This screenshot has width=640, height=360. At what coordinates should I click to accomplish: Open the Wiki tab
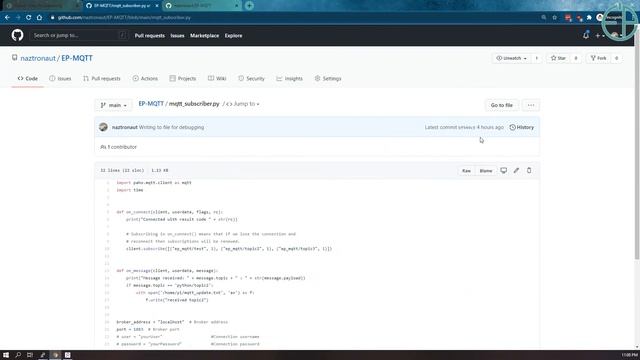pyautogui.click(x=217, y=78)
